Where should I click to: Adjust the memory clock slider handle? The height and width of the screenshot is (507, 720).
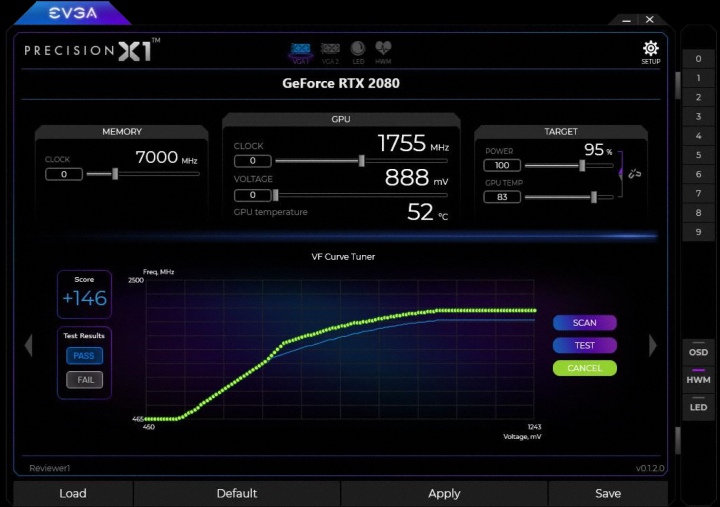tap(115, 174)
